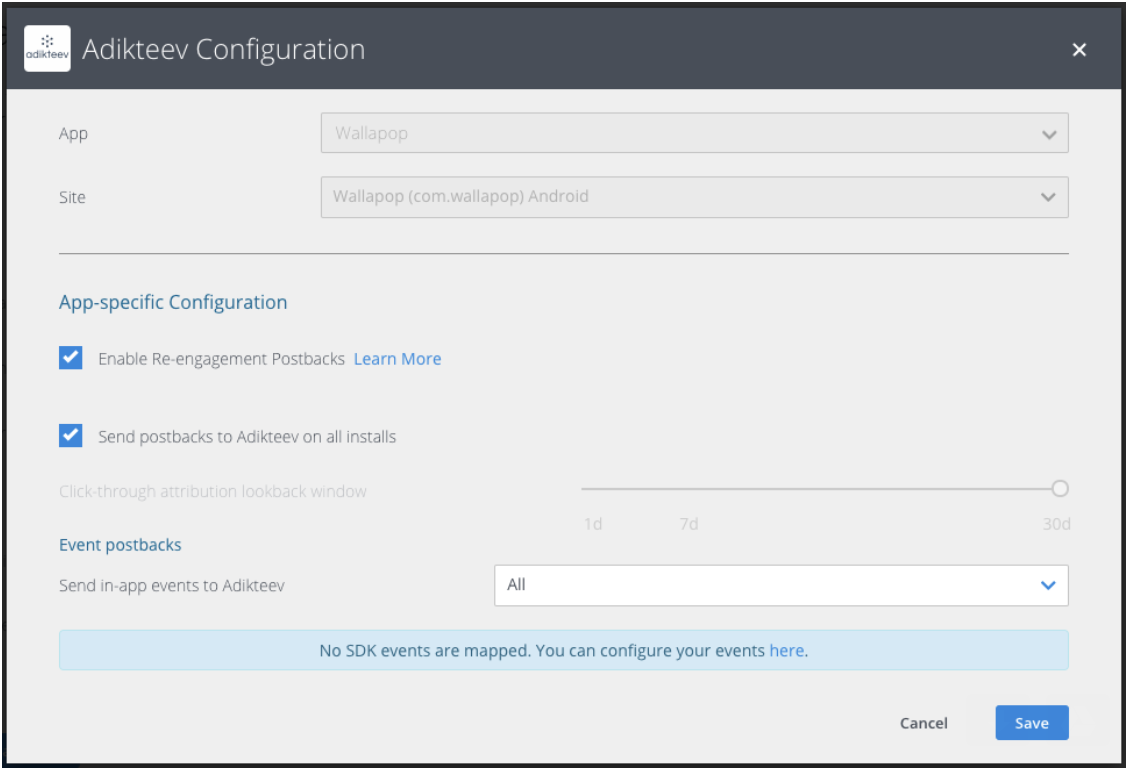Click the Event postbacks section heading

tap(120, 545)
